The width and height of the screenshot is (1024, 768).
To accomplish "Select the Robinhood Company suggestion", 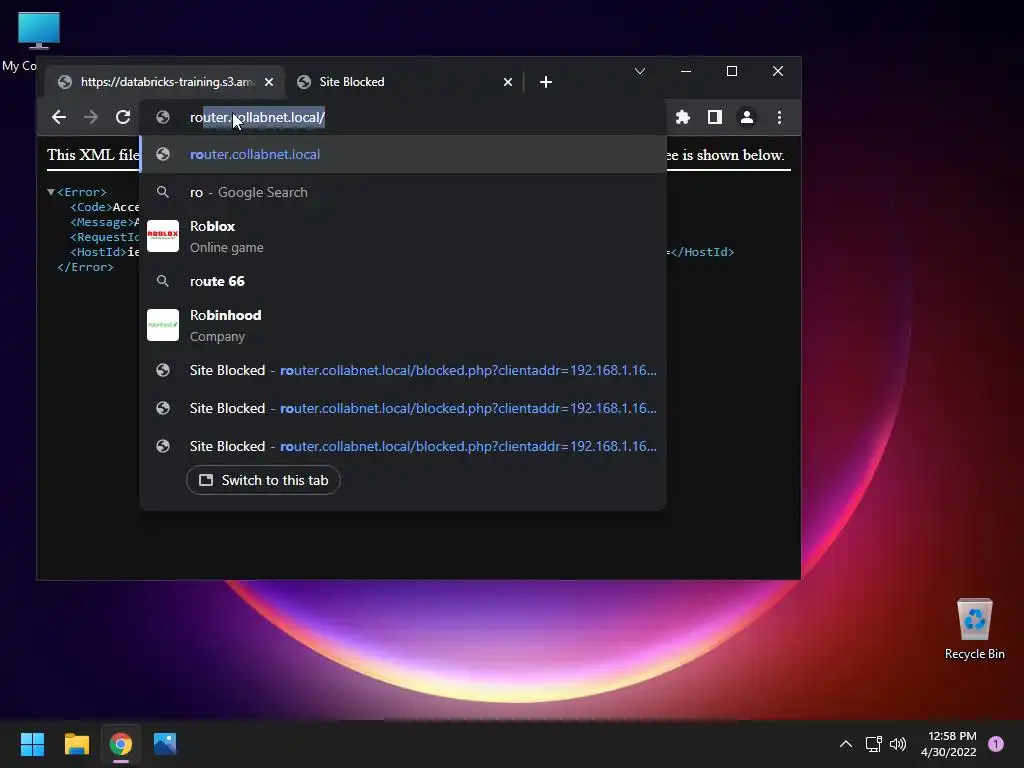I will click(x=403, y=325).
